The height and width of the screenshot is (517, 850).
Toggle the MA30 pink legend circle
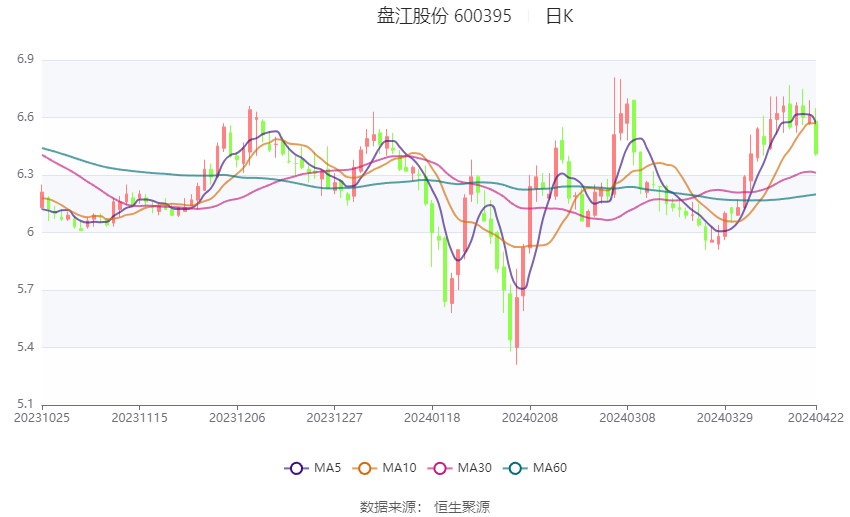pos(440,468)
